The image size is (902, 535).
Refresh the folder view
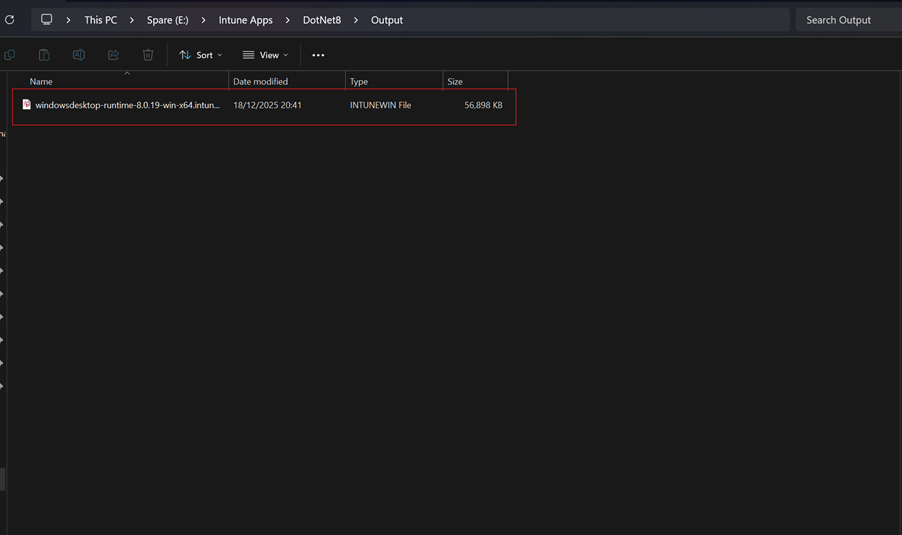pos(9,20)
